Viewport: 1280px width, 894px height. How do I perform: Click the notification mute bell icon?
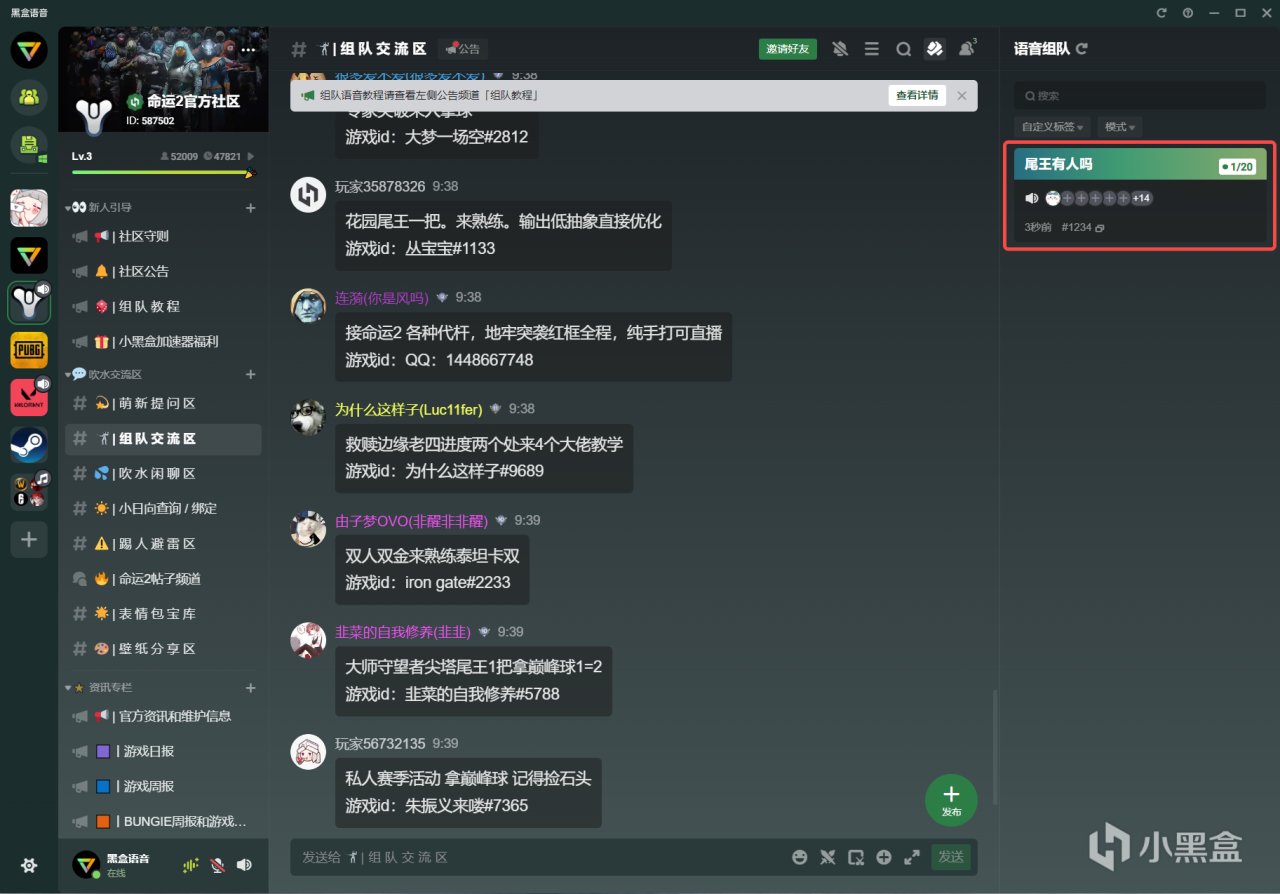(x=840, y=49)
